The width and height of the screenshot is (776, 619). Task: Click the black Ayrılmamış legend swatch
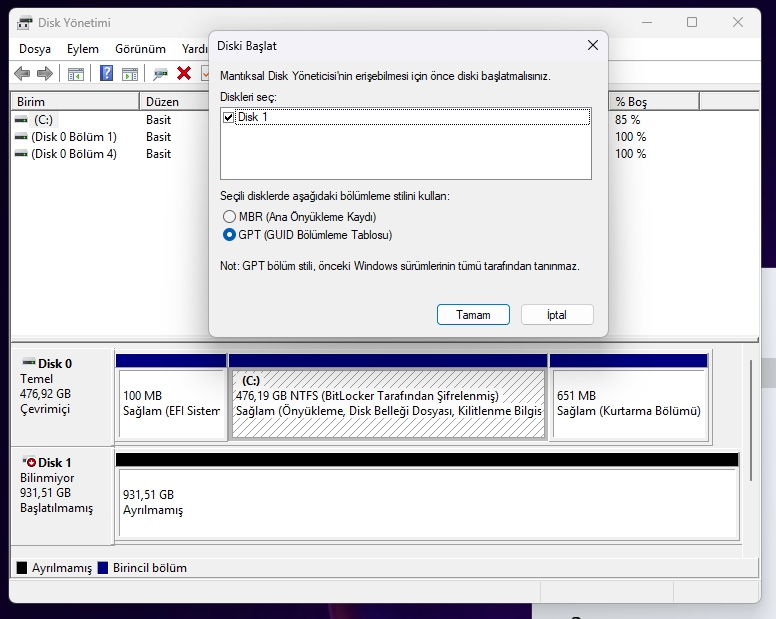click(22, 568)
